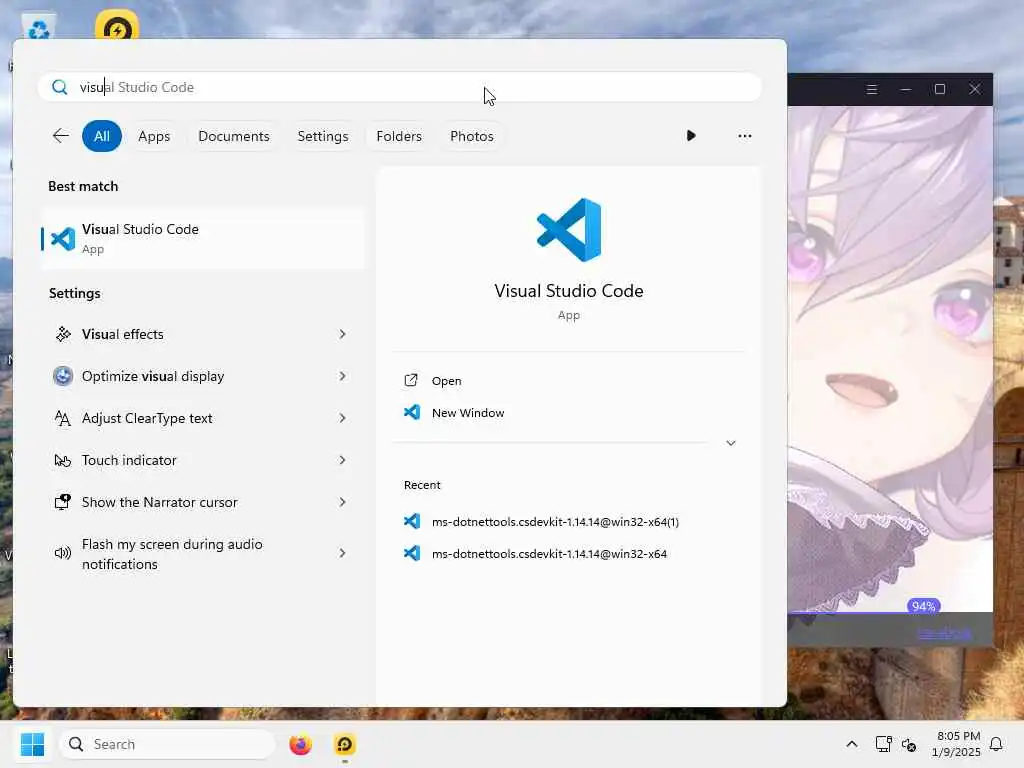Image resolution: width=1024 pixels, height=768 pixels.
Task: Open the notifications bell
Action: pos(996,744)
